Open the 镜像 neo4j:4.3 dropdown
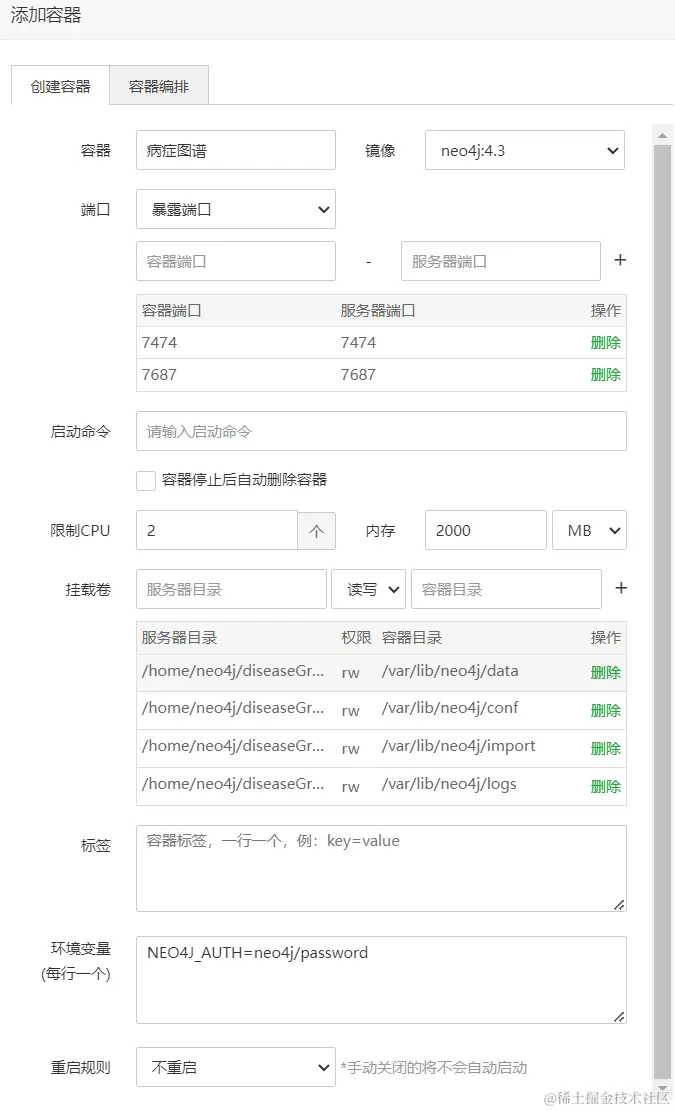675x1111 pixels. 525,151
